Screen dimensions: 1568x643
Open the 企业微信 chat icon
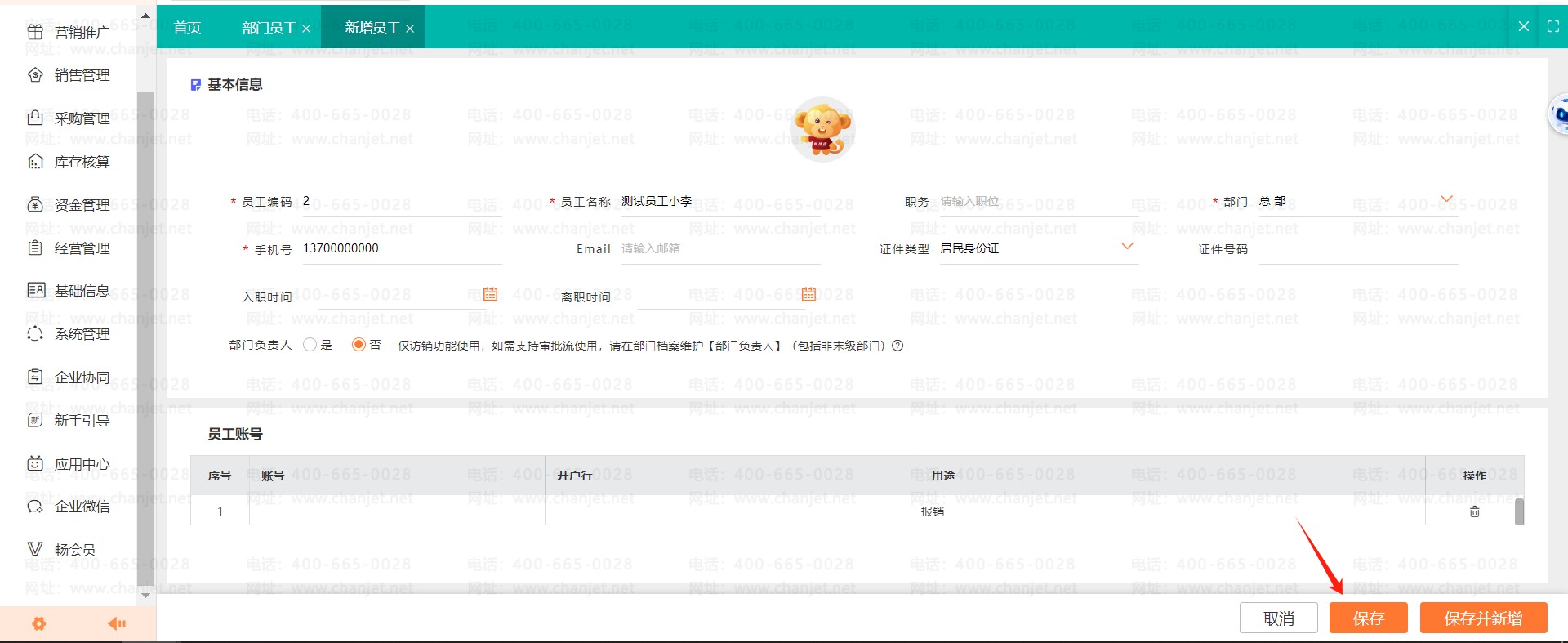(x=35, y=507)
